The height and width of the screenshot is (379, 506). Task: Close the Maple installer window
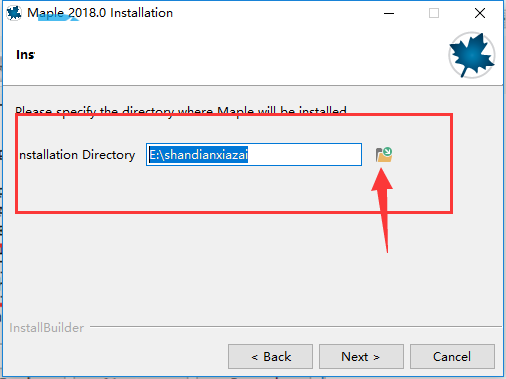480,13
